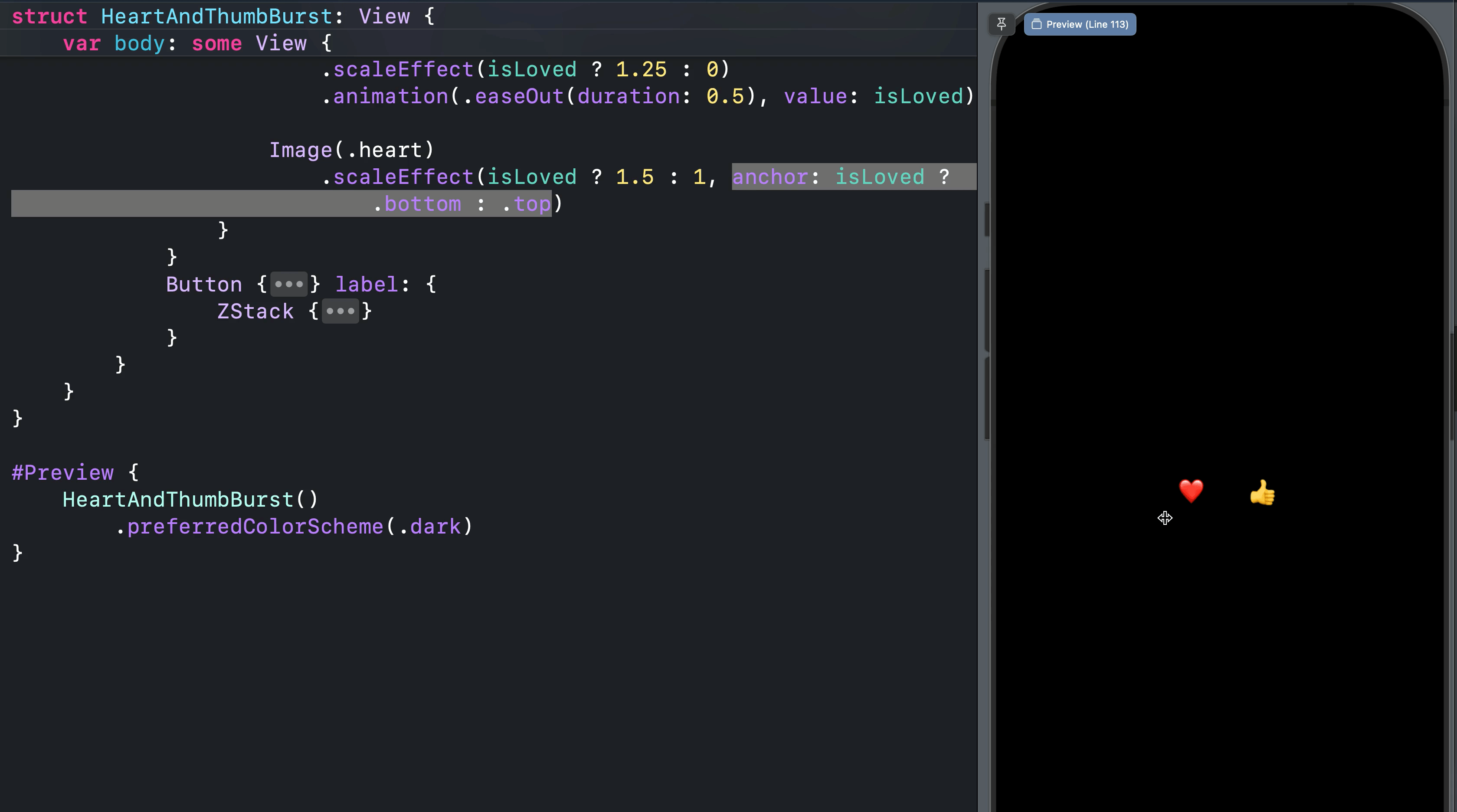Expand the collapsed ZStack ellipsis
The height and width of the screenshot is (812, 1457).
tap(340, 311)
